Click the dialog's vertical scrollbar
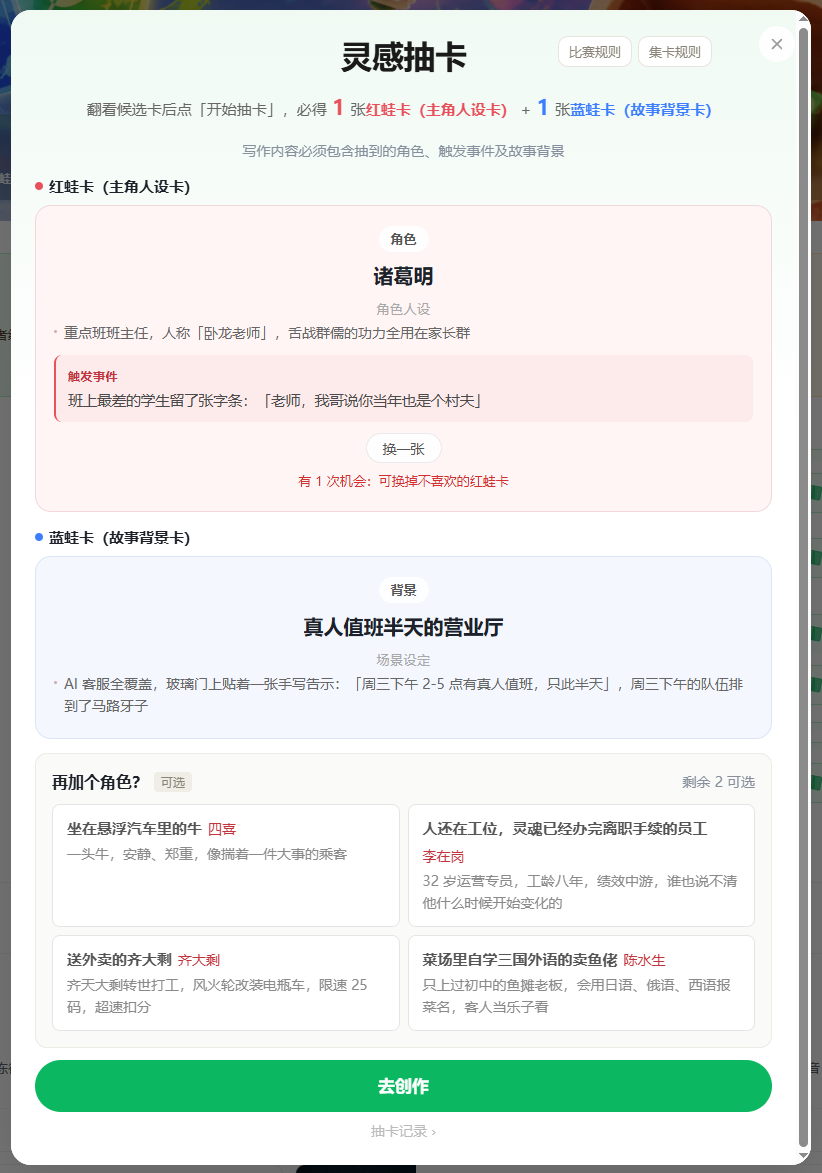Screen dimensions: 822x1173 [804, 586]
